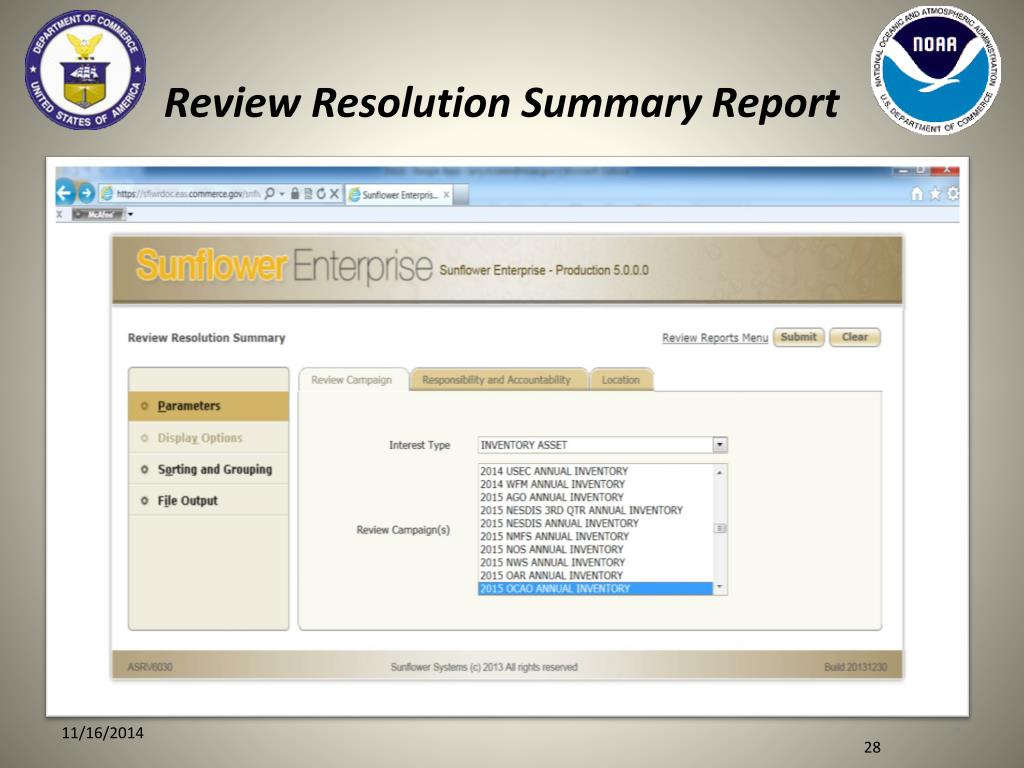Screen dimensions: 1024x768
Task: Close the McAfee toolbar with its X
Action: pos(59,214)
